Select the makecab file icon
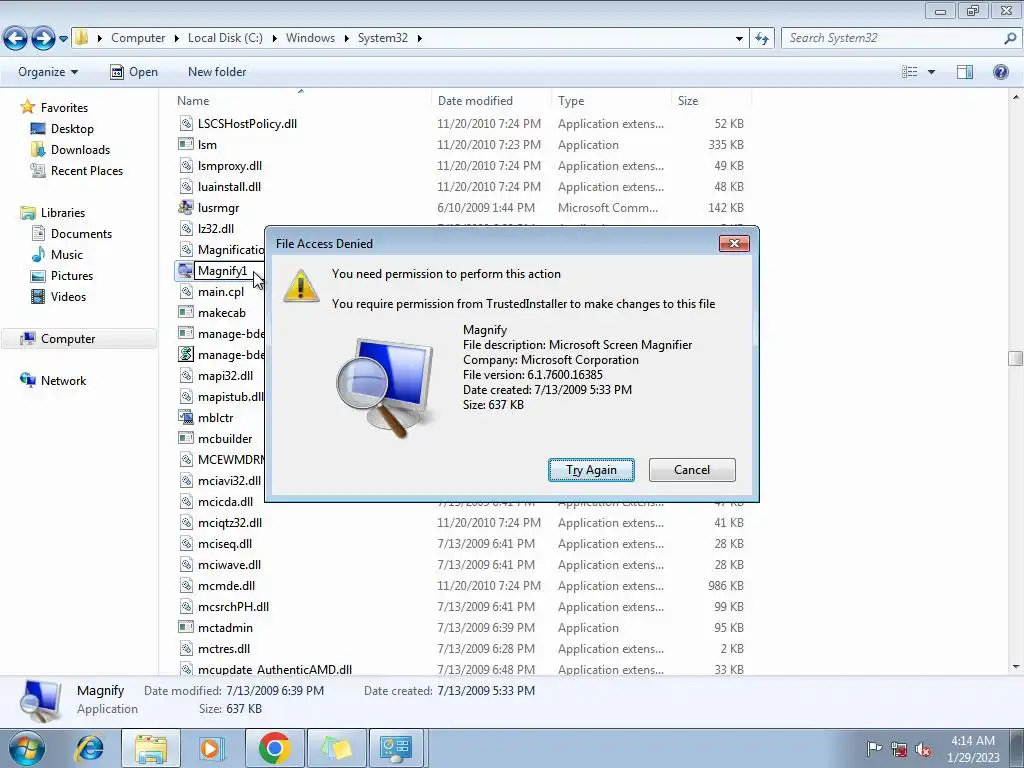Image resolution: width=1024 pixels, height=768 pixels. (x=185, y=313)
